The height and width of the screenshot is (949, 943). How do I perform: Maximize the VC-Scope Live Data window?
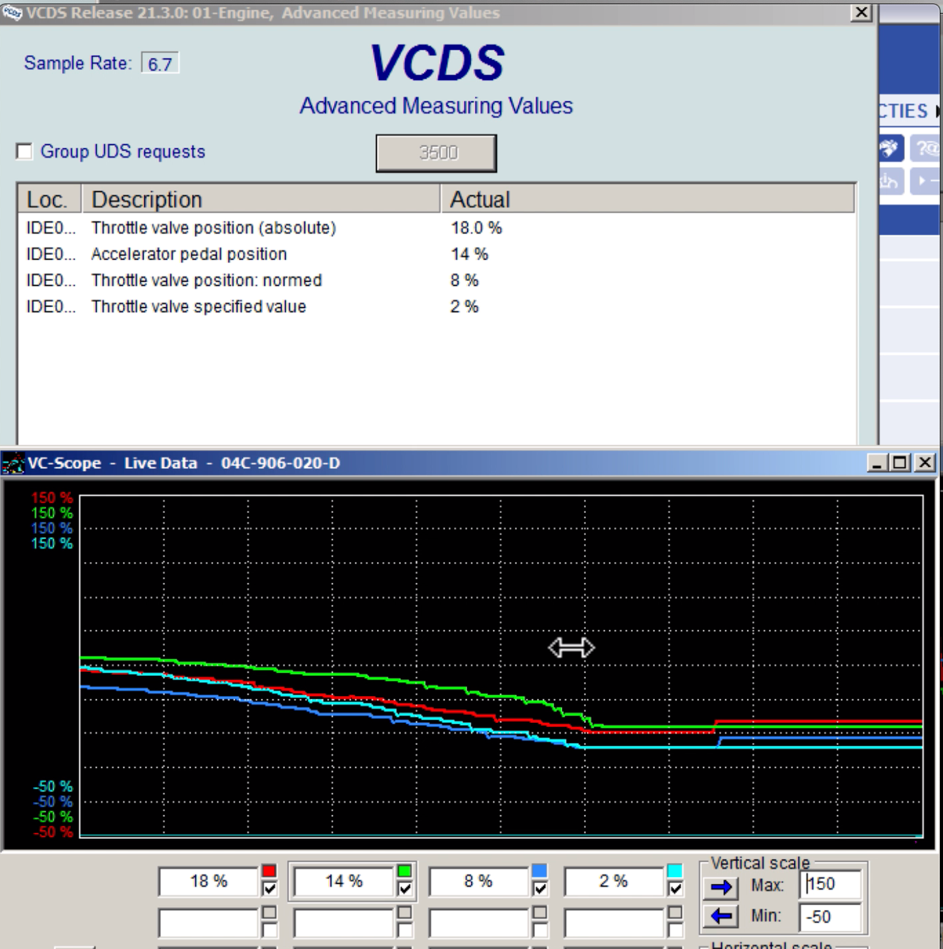pyautogui.click(x=900, y=463)
